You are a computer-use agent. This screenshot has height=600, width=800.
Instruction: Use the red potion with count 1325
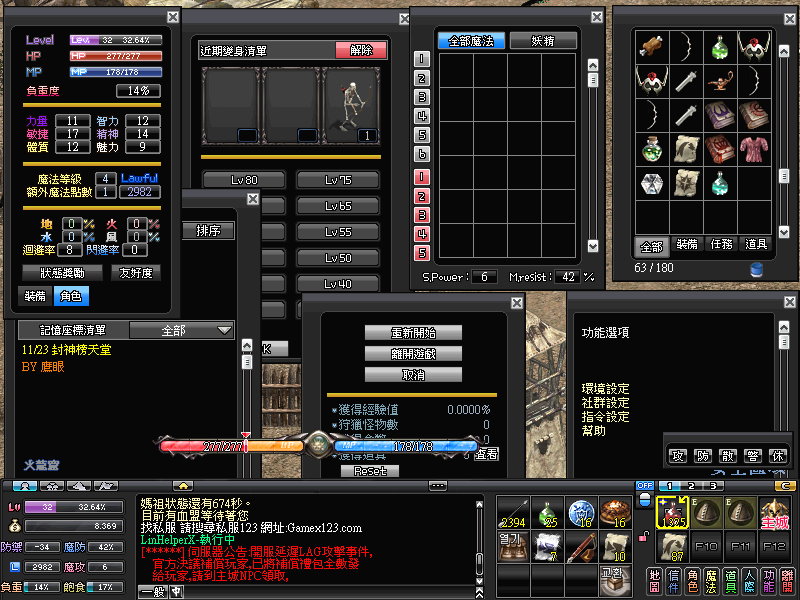point(672,513)
